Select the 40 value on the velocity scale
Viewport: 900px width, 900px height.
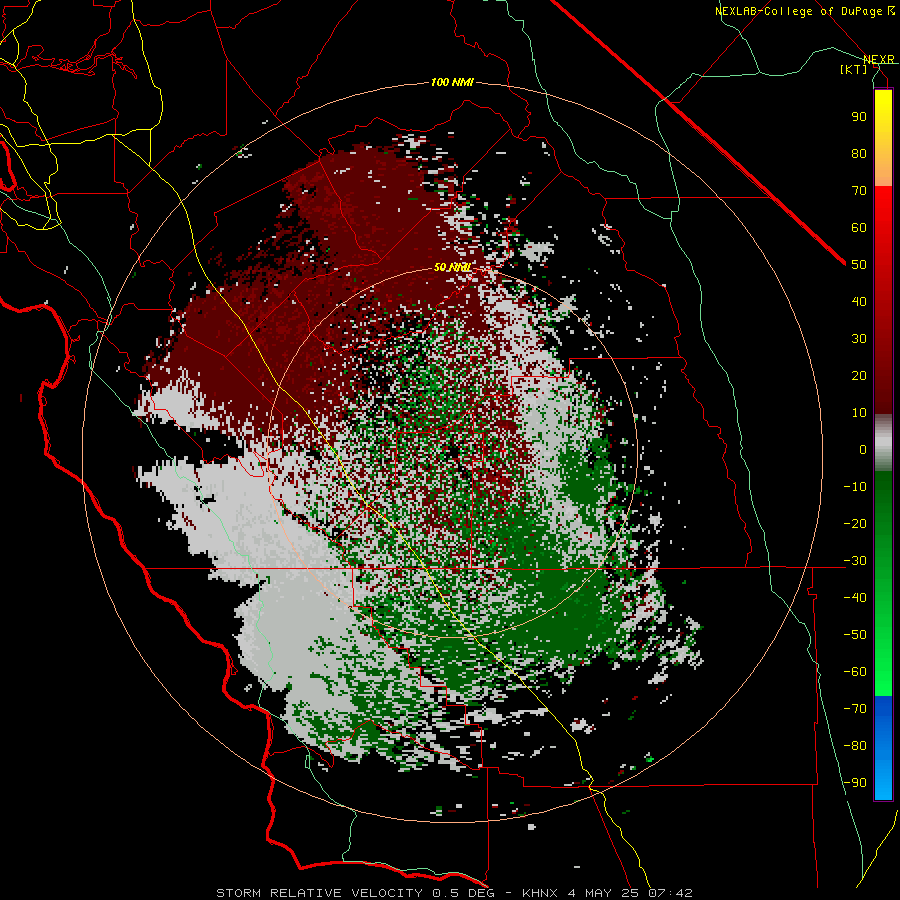pos(859,301)
